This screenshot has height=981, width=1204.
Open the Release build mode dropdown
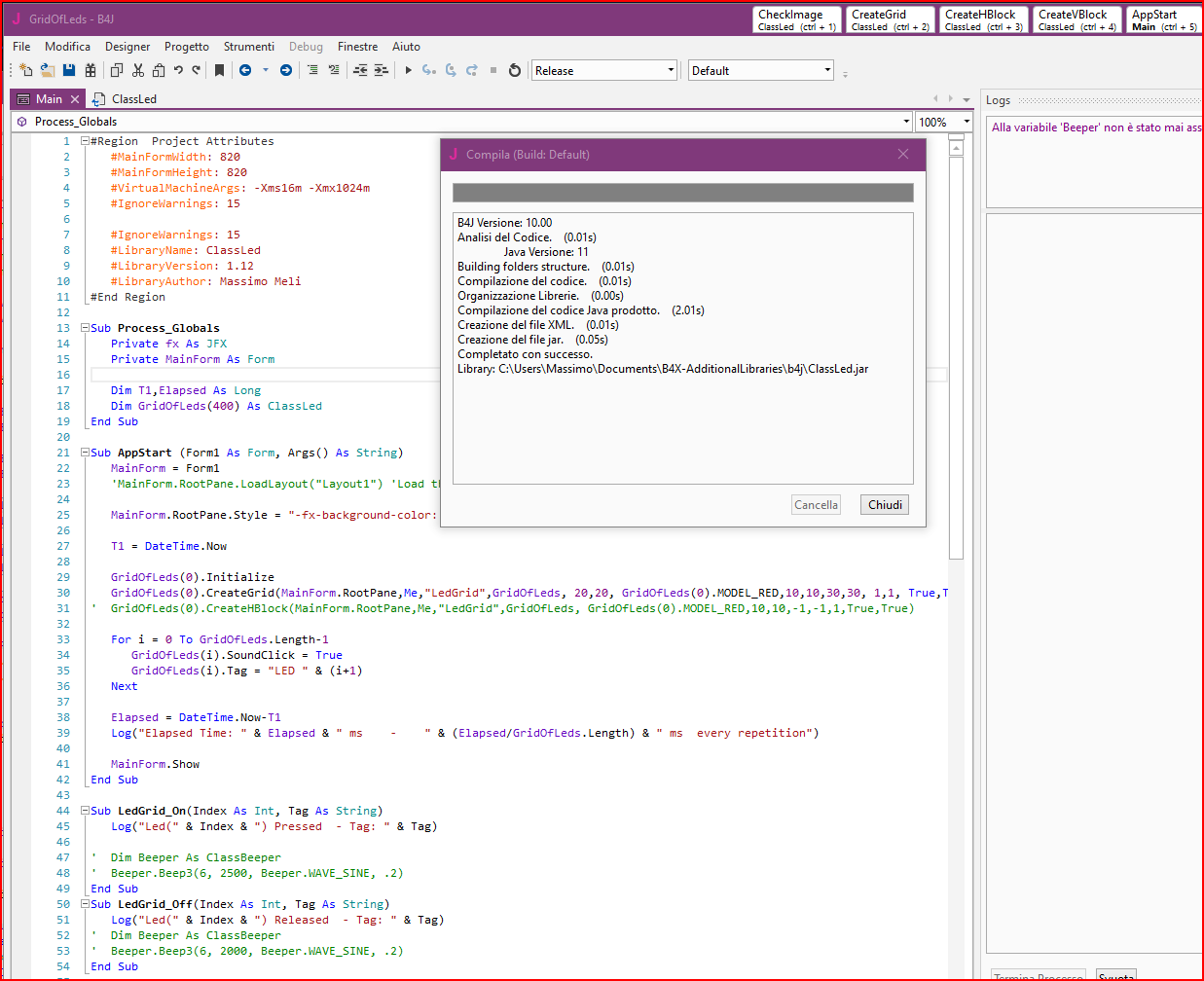point(671,70)
